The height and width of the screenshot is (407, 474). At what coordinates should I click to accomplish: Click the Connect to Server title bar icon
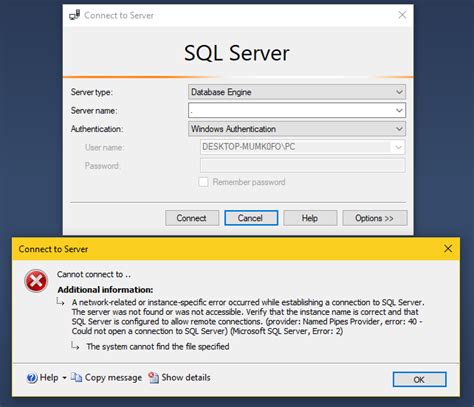click(74, 15)
